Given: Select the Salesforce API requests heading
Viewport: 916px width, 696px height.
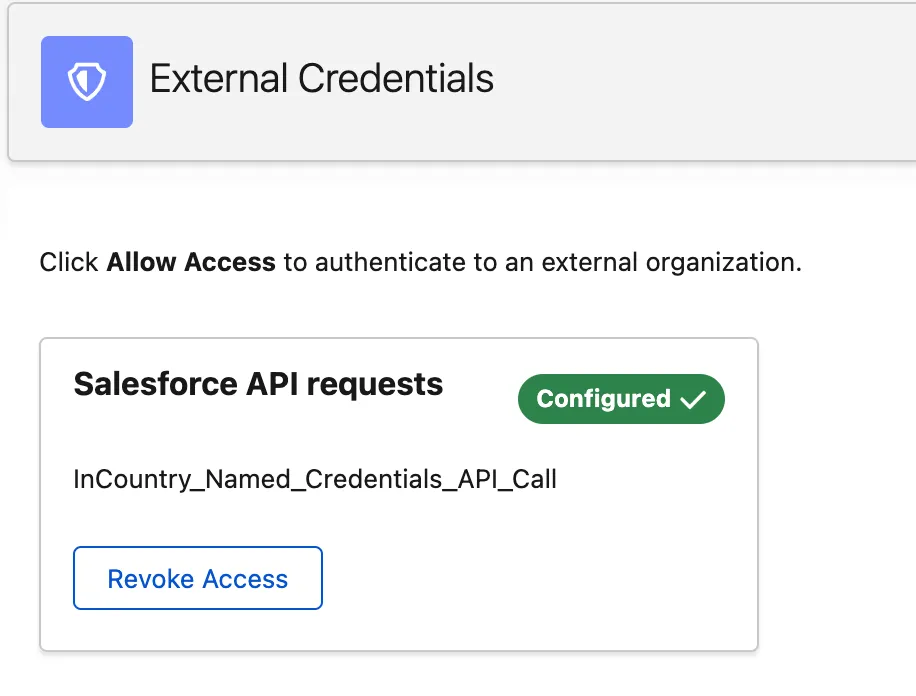Looking at the screenshot, I should 258,384.
